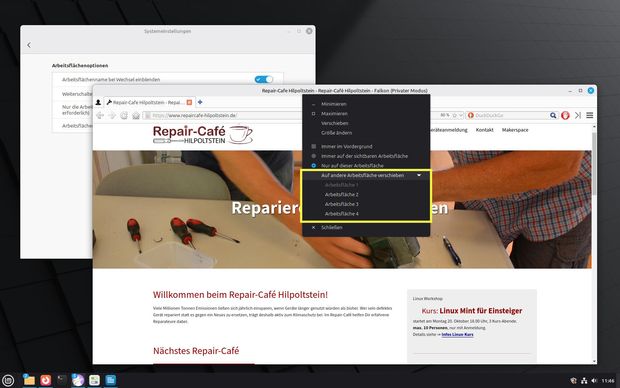This screenshot has width=620, height=388.
Task: Click the Arbeitsflächenoptionen heading in settings
Action: coord(80,66)
